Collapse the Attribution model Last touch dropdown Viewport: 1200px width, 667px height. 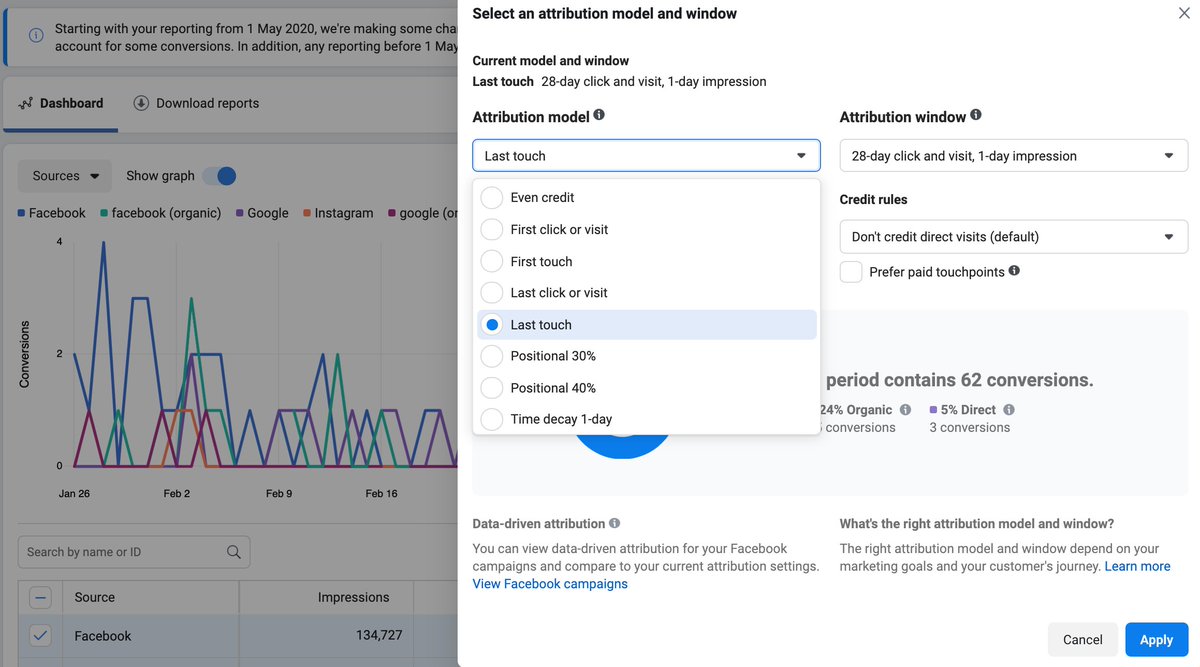tap(647, 156)
